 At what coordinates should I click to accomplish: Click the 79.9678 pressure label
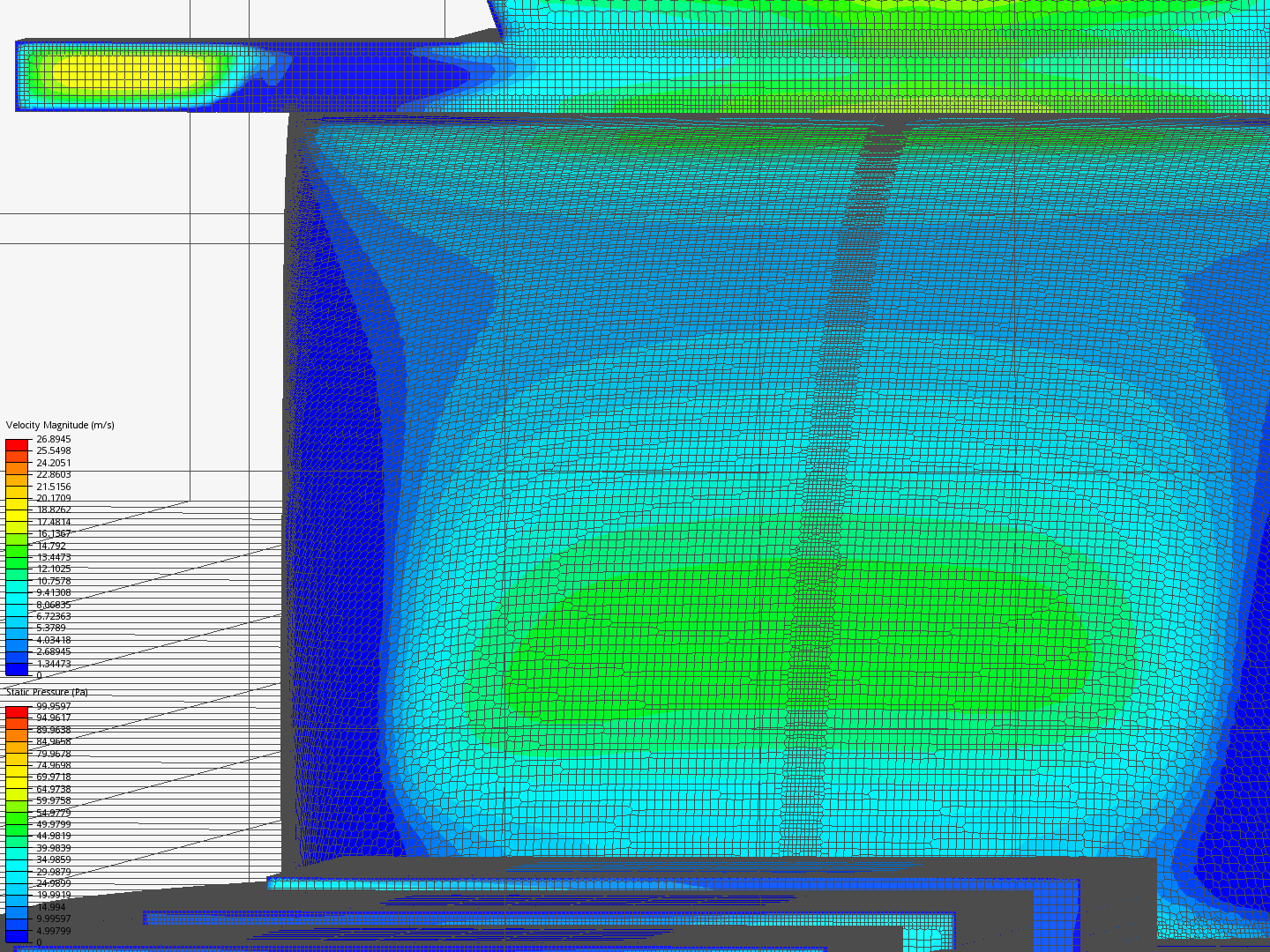[x=54, y=754]
